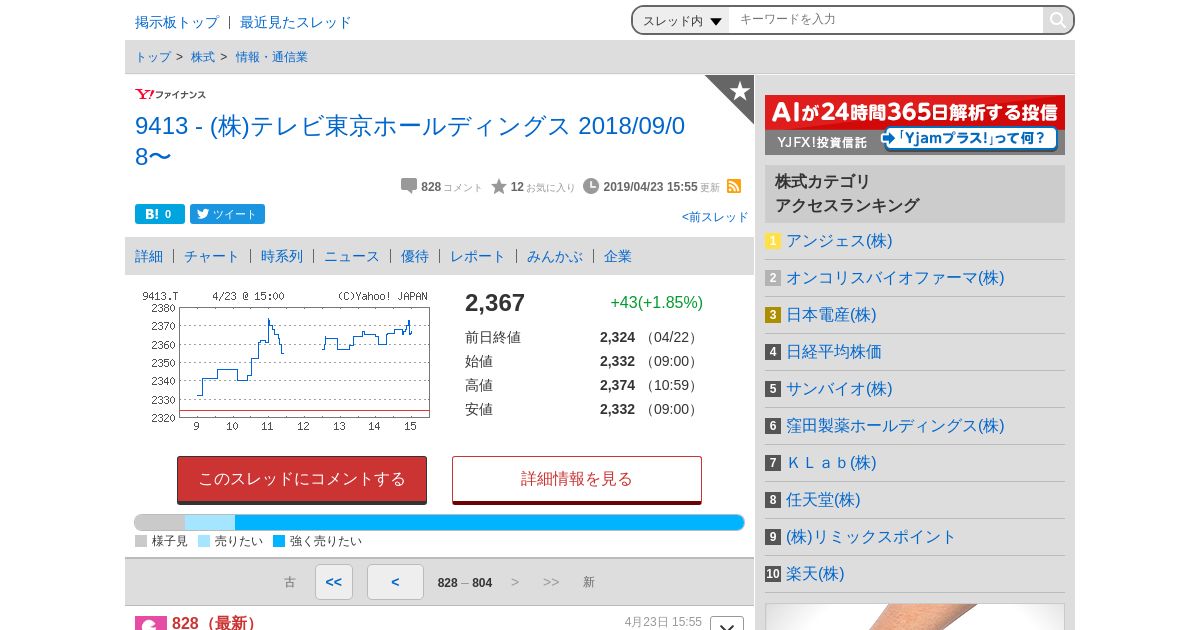Open 日本電産(株) ranking link
Viewport: 1200px width, 630px height.
(x=831, y=315)
